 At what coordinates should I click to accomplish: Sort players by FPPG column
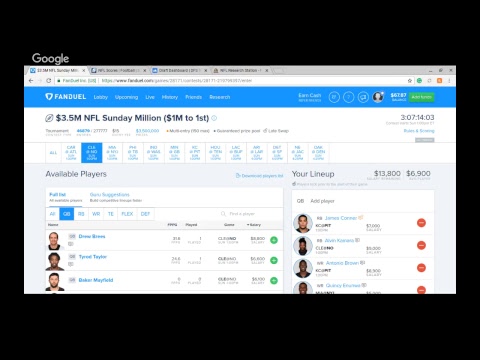(x=172, y=225)
